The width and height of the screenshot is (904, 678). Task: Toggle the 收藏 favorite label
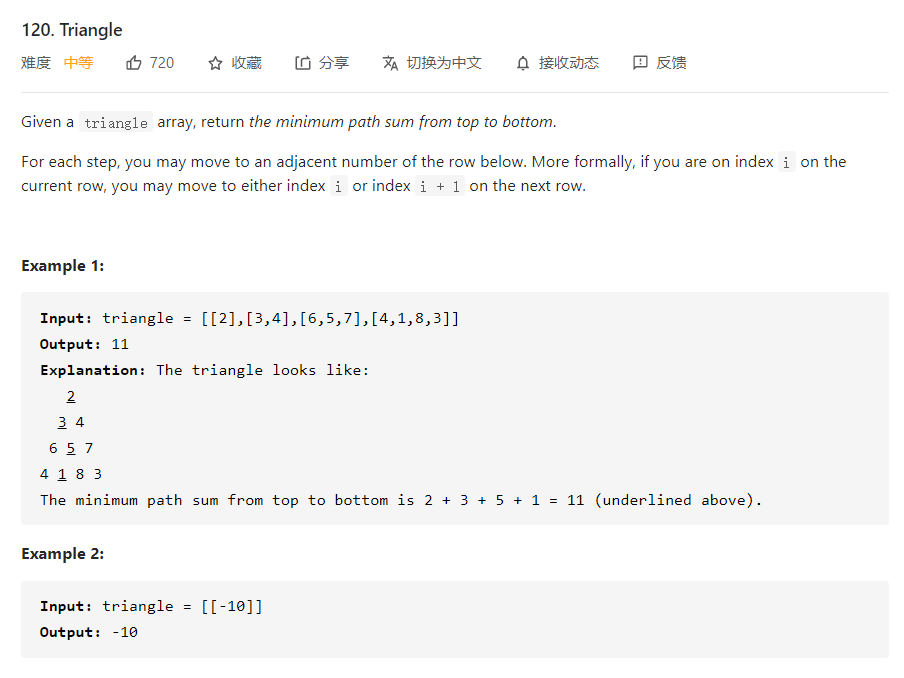click(x=246, y=63)
